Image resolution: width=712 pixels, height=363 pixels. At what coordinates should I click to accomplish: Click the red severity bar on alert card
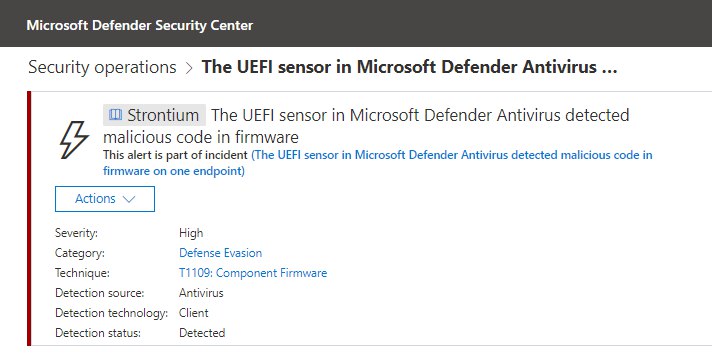[29, 219]
